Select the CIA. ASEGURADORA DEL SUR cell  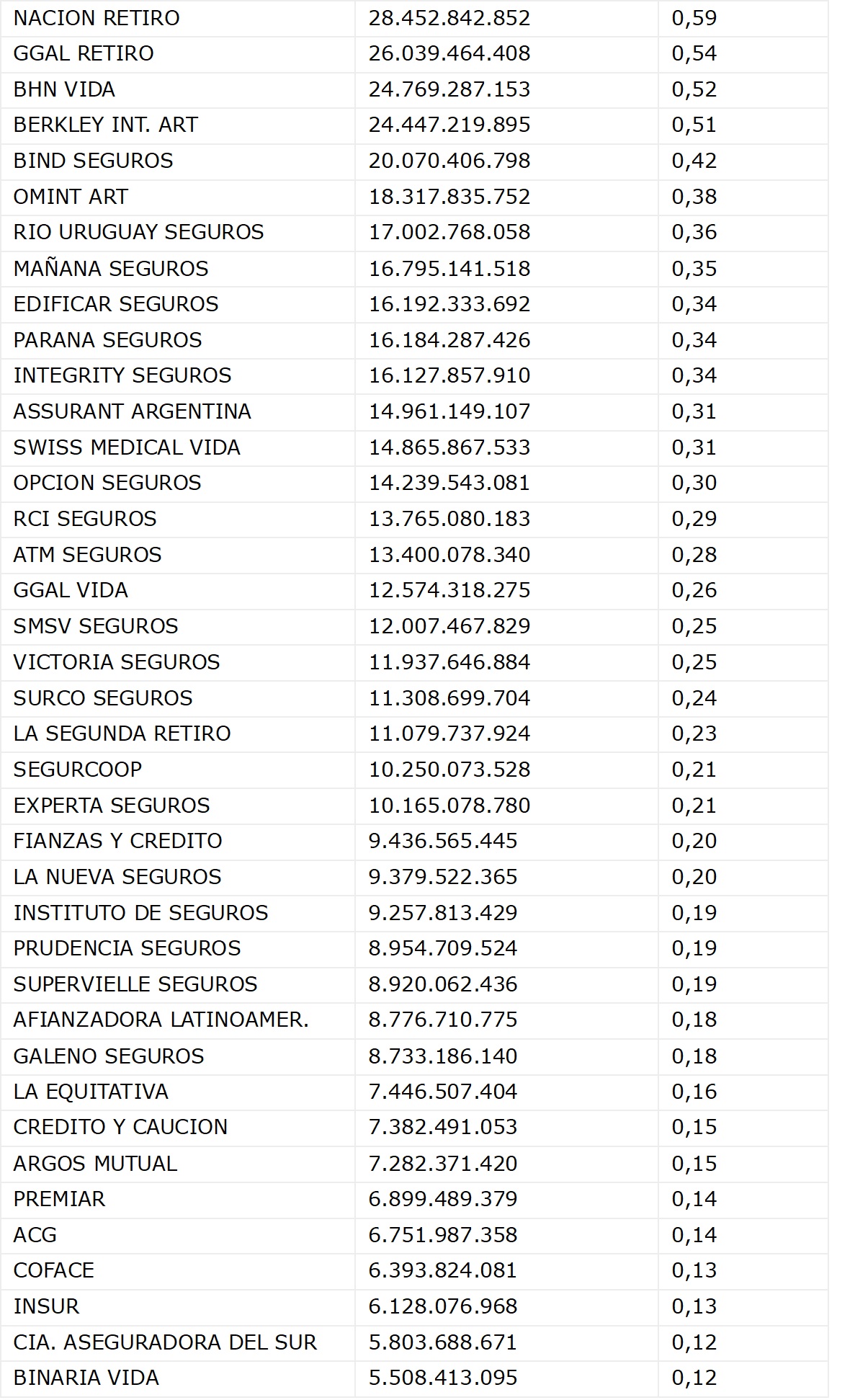[x=165, y=1342]
